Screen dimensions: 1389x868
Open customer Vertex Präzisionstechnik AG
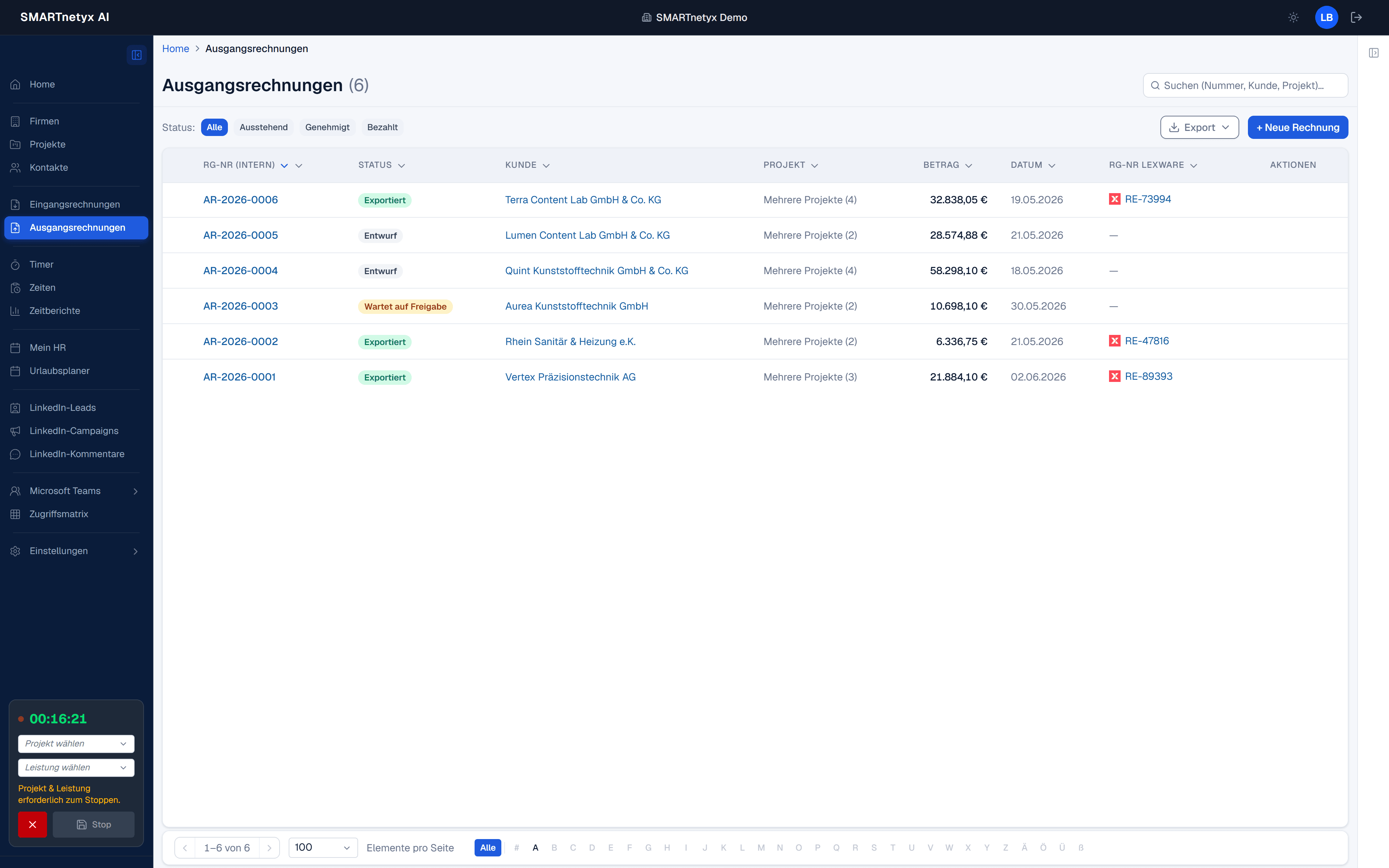[x=570, y=377]
